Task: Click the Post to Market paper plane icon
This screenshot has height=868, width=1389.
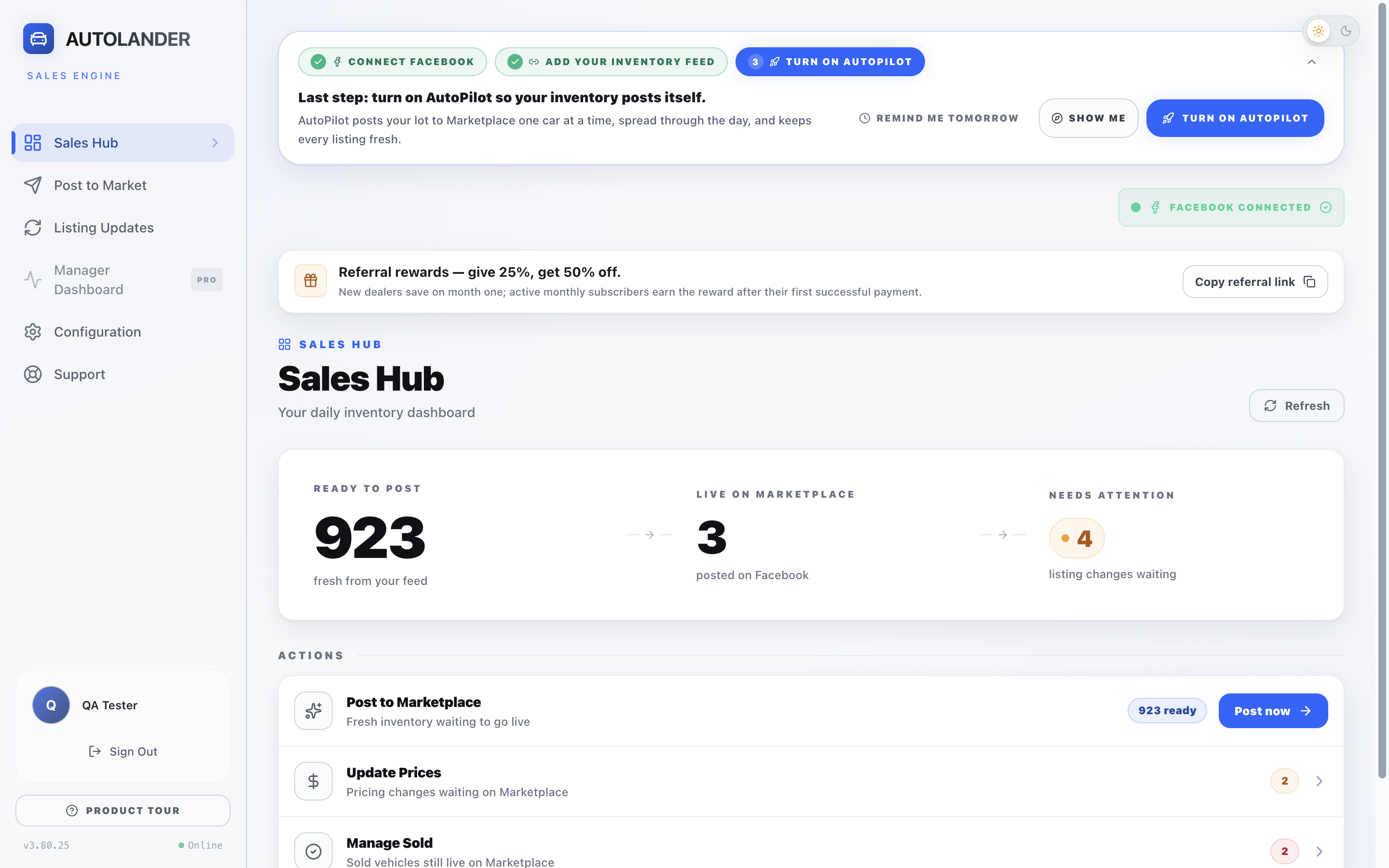Action: [33, 185]
